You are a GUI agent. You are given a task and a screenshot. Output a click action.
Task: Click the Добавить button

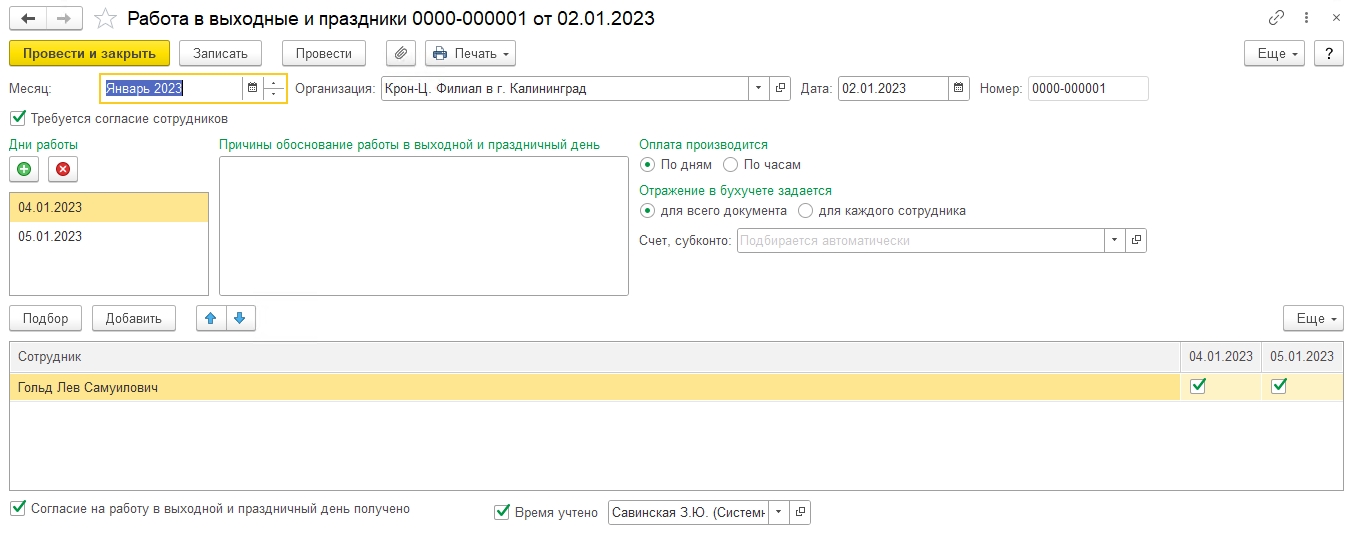point(134,318)
